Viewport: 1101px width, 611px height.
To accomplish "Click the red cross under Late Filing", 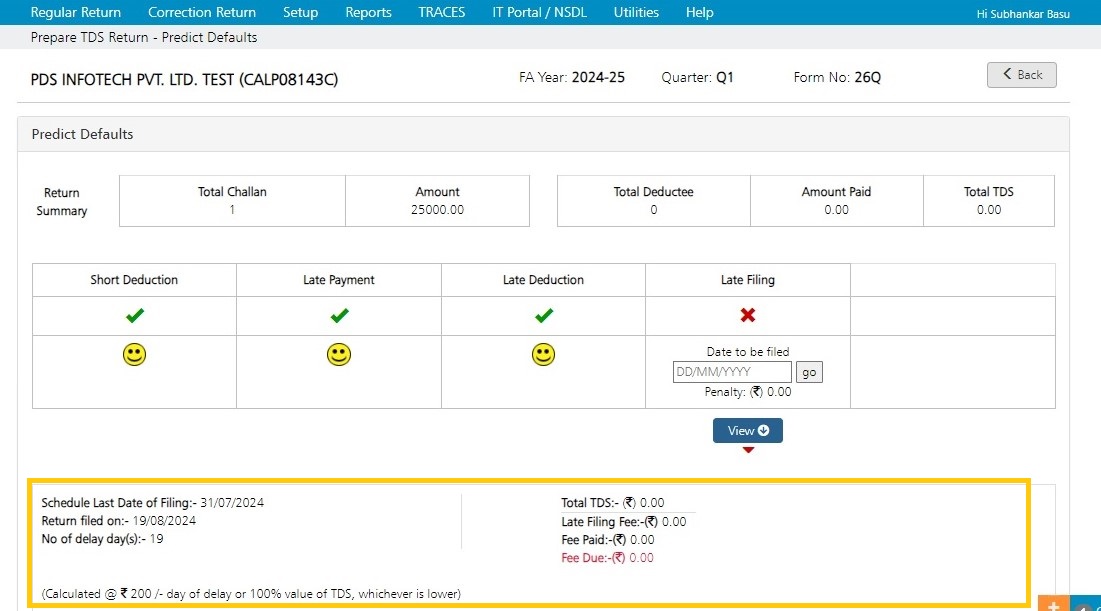I will (x=748, y=315).
